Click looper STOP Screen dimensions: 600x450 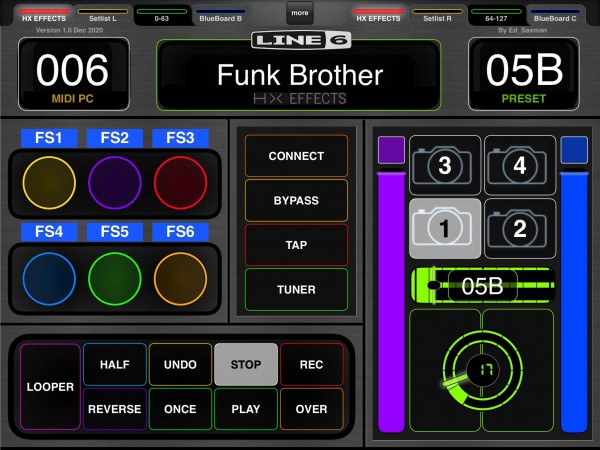pyautogui.click(x=246, y=364)
